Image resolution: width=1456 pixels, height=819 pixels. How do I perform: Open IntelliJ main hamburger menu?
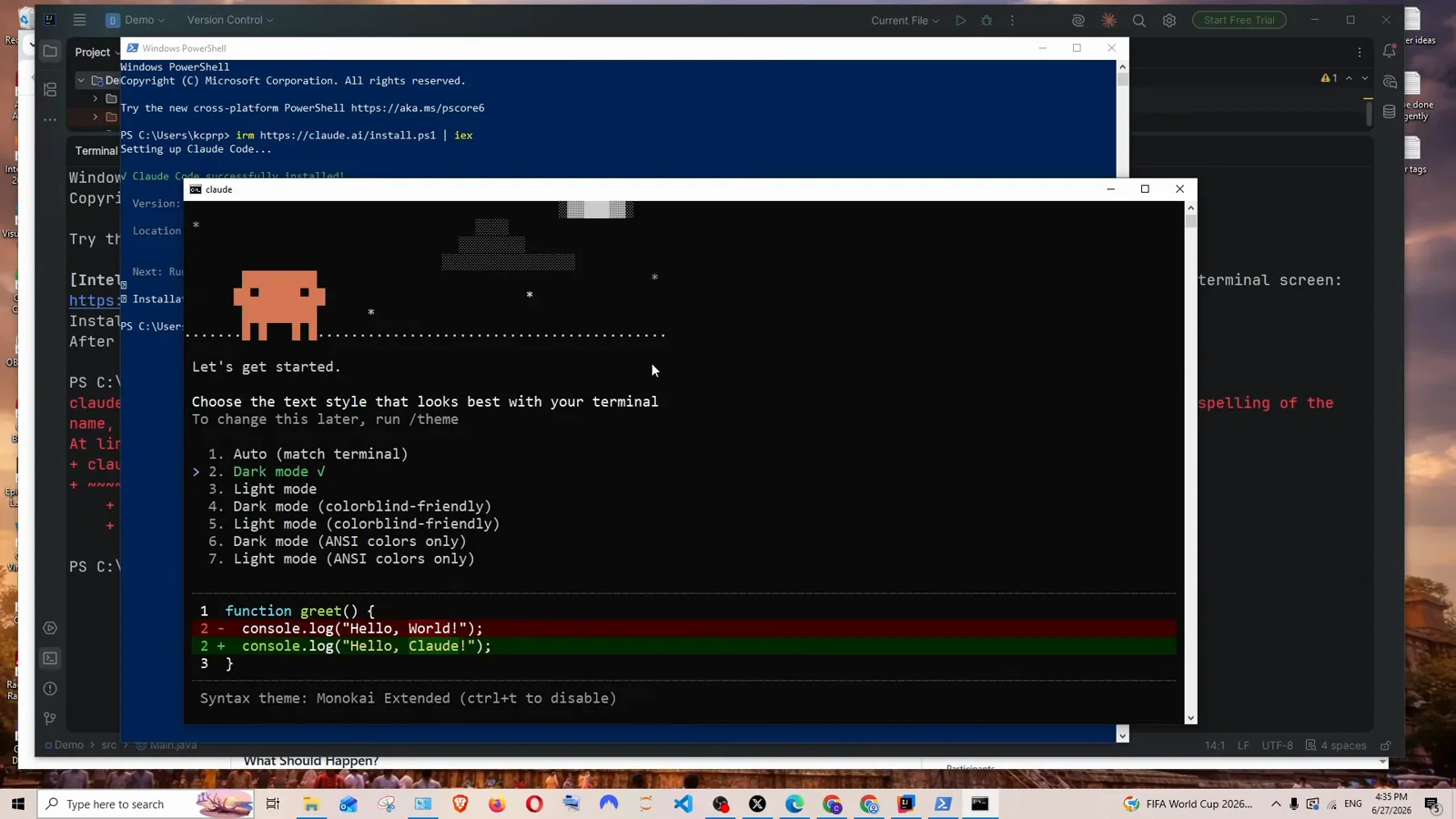[80, 20]
